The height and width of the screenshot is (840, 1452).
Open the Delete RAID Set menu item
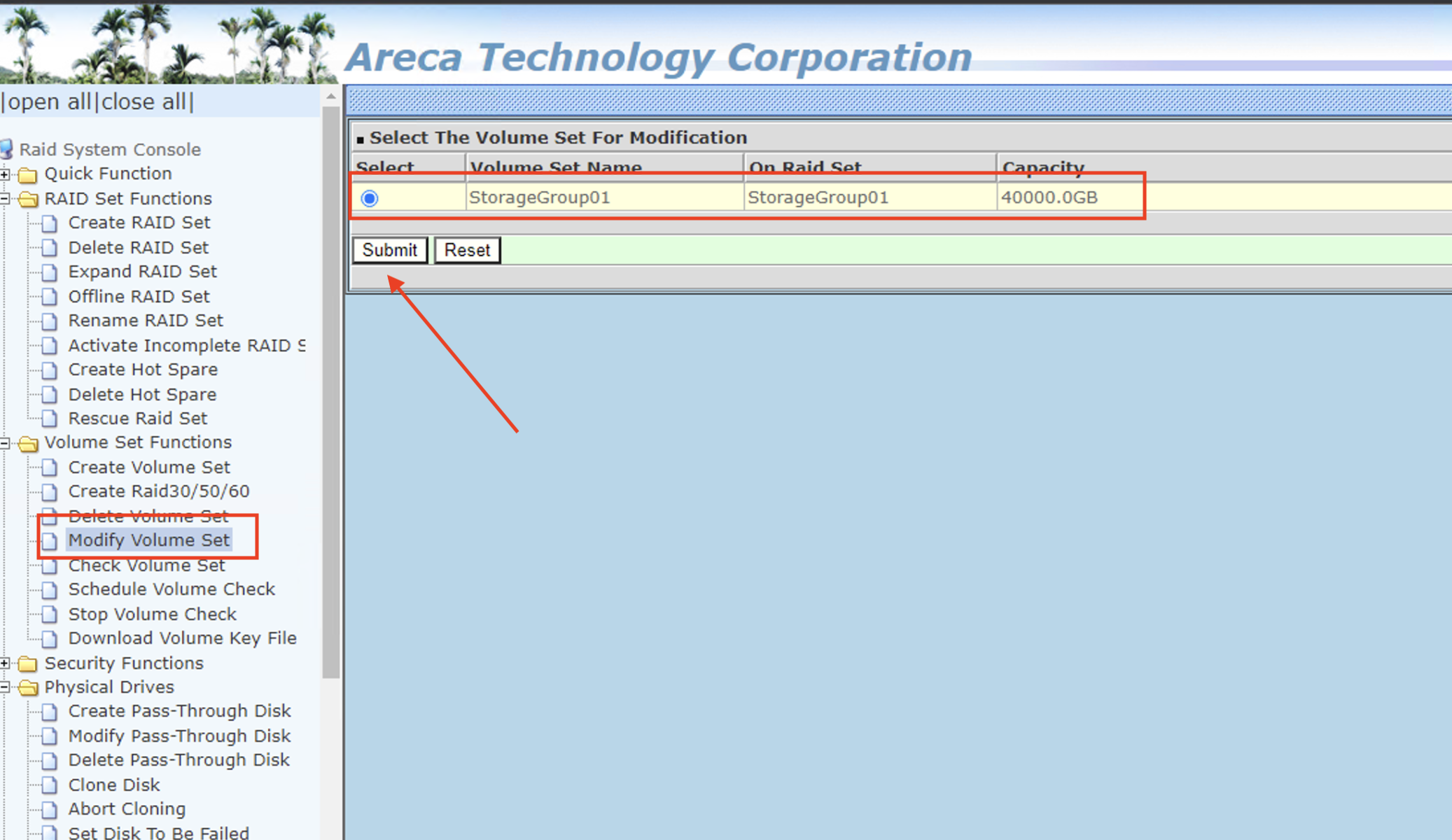[x=139, y=247]
